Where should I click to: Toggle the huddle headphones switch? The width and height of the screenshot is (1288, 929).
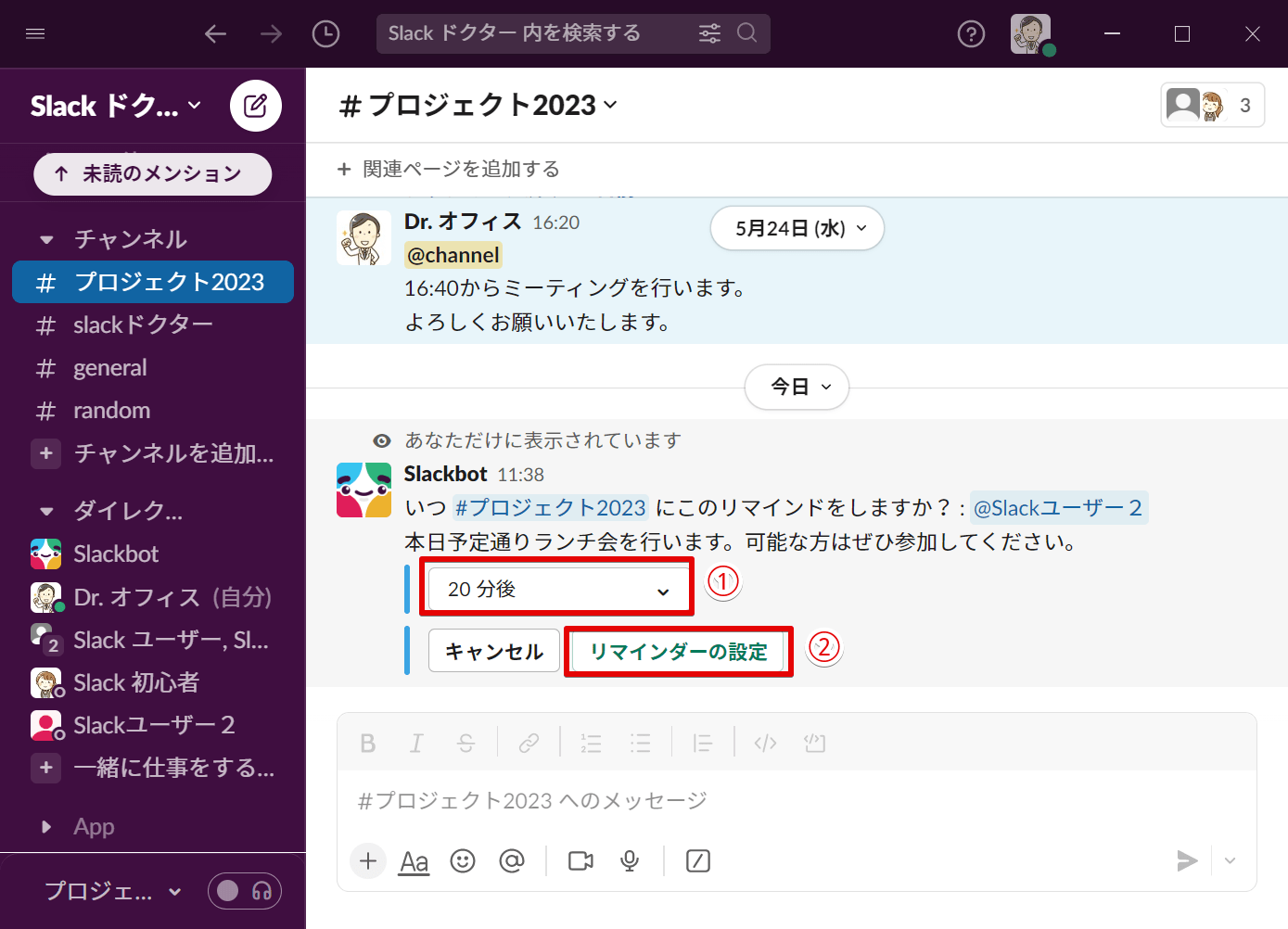tap(245, 891)
